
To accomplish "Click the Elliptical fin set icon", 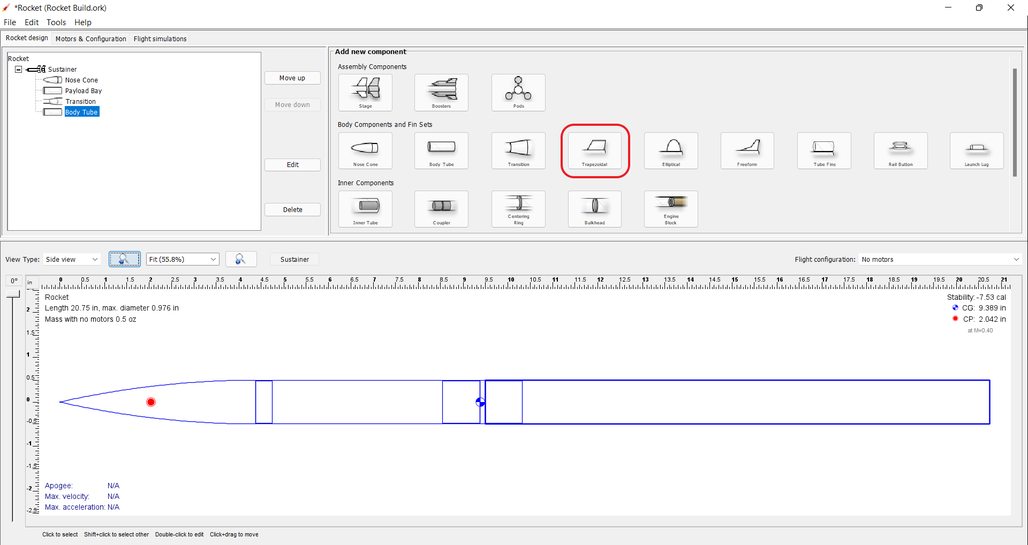I will pyautogui.click(x=671, y=151).
